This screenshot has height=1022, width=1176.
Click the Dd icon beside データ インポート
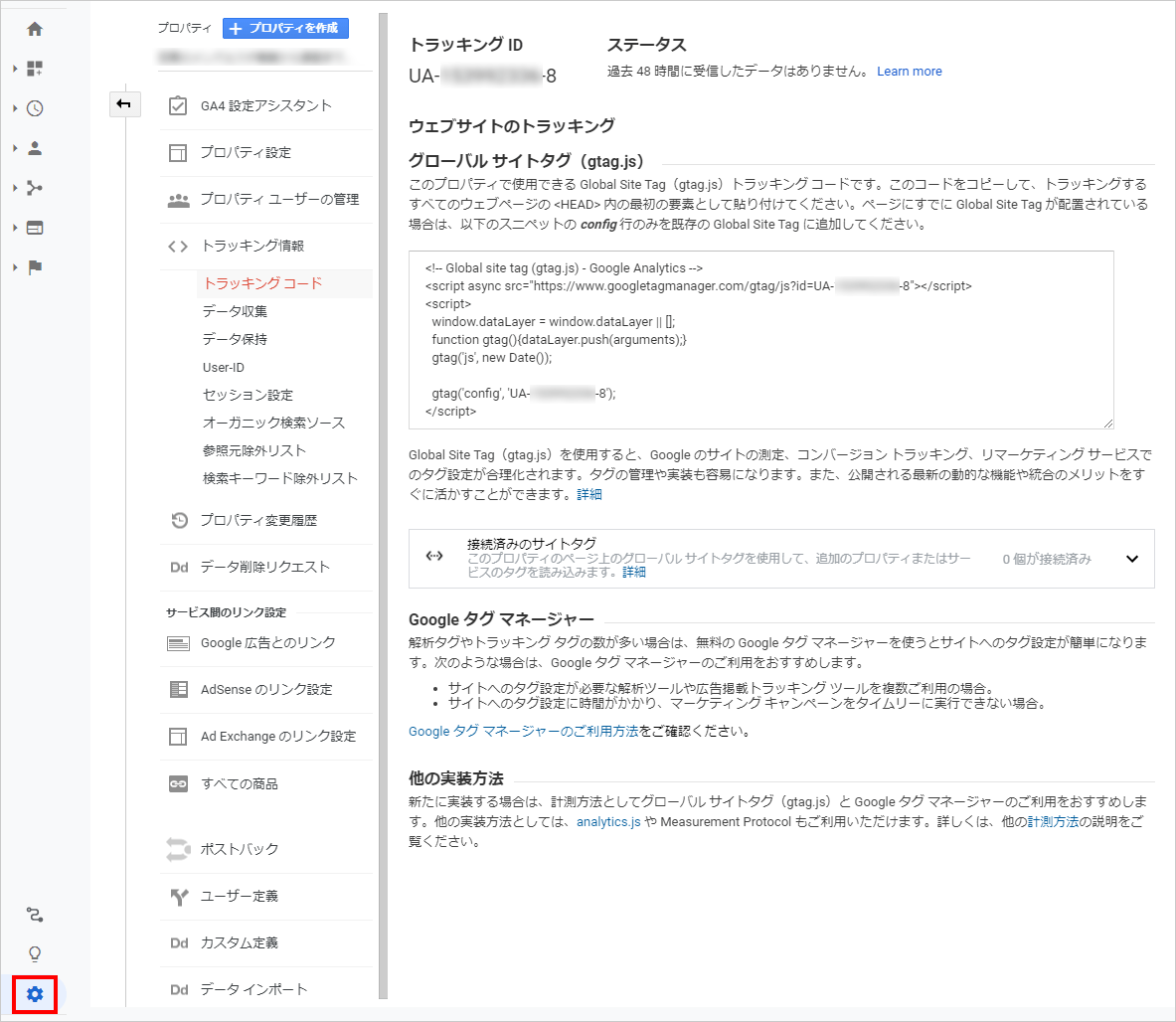179,990
